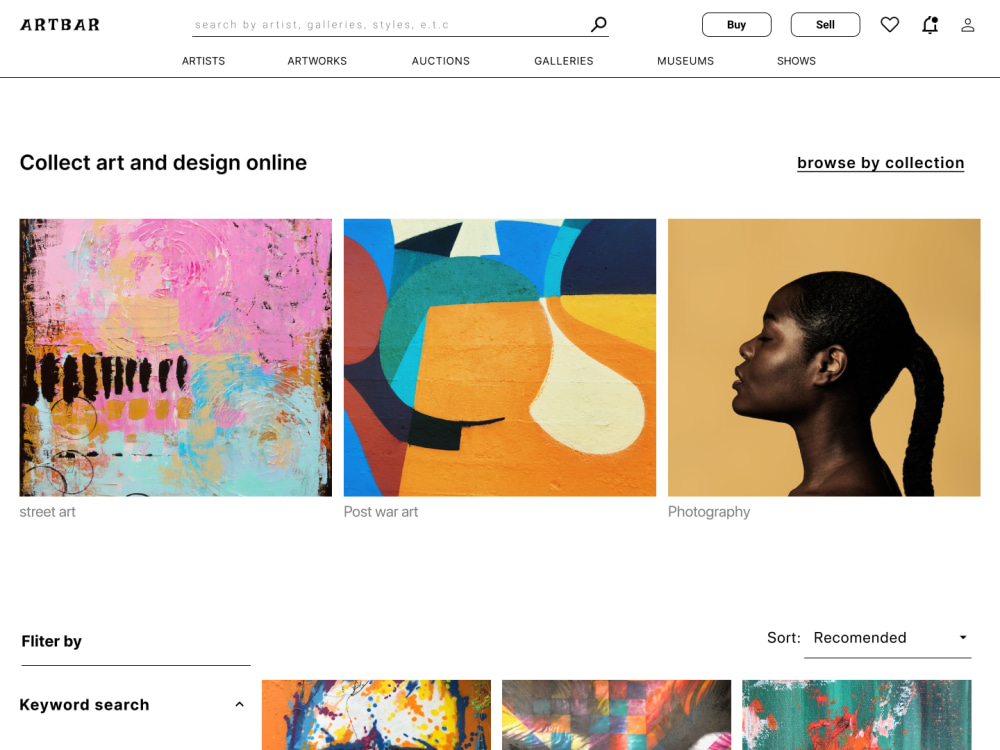Follow the browse by collection link
The height and width of the screenshot is (750, 1000).
coord(881,163)
